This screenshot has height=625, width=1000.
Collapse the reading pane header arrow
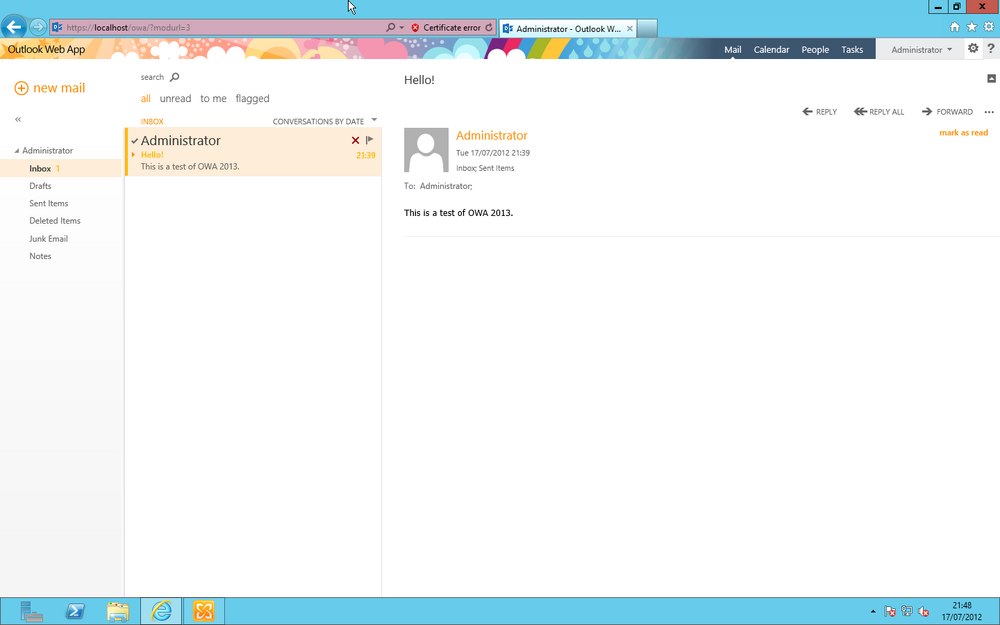991,78
